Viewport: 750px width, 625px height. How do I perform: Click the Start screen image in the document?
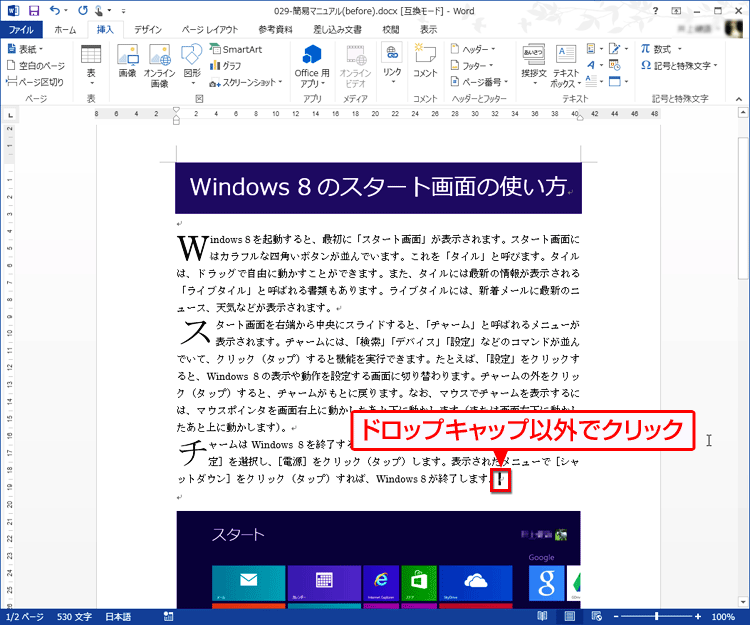click(x=378, y=559)
